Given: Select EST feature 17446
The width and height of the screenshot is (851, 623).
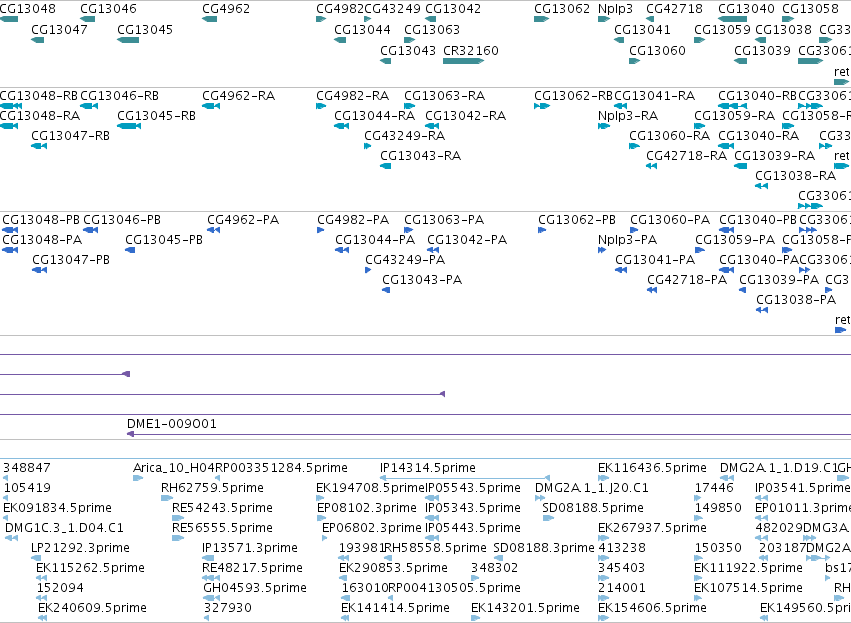Looking at the screenshot, I should coord(714,488).
